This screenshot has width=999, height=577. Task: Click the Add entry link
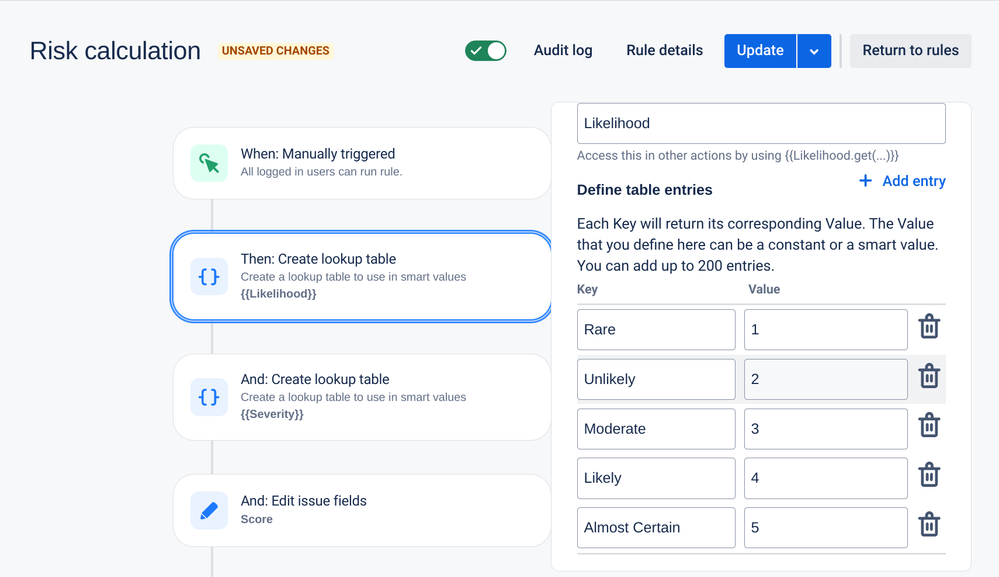pyautogui.click(x=902, y=181)
